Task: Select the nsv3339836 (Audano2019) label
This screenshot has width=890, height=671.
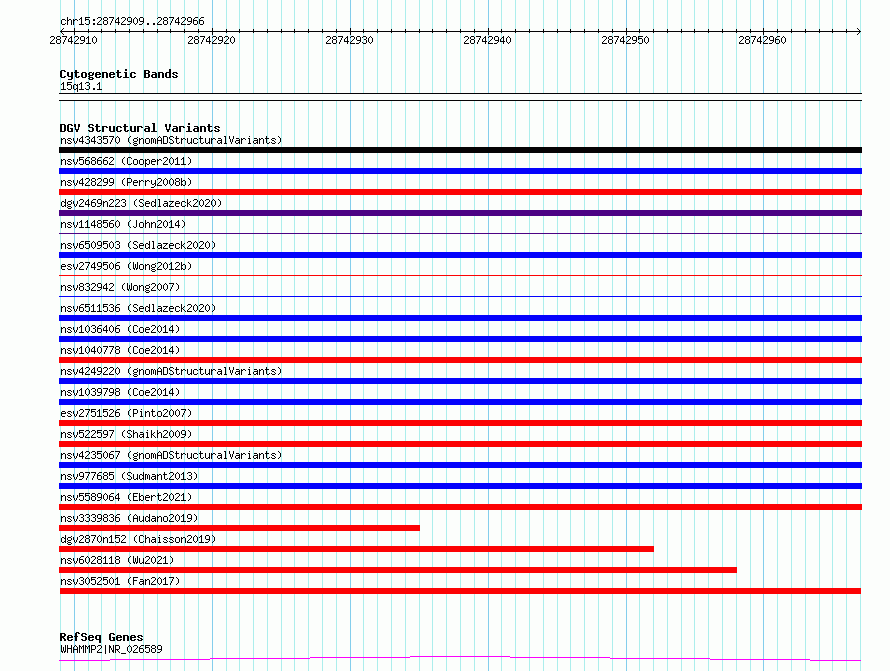Action: (129, 518)
